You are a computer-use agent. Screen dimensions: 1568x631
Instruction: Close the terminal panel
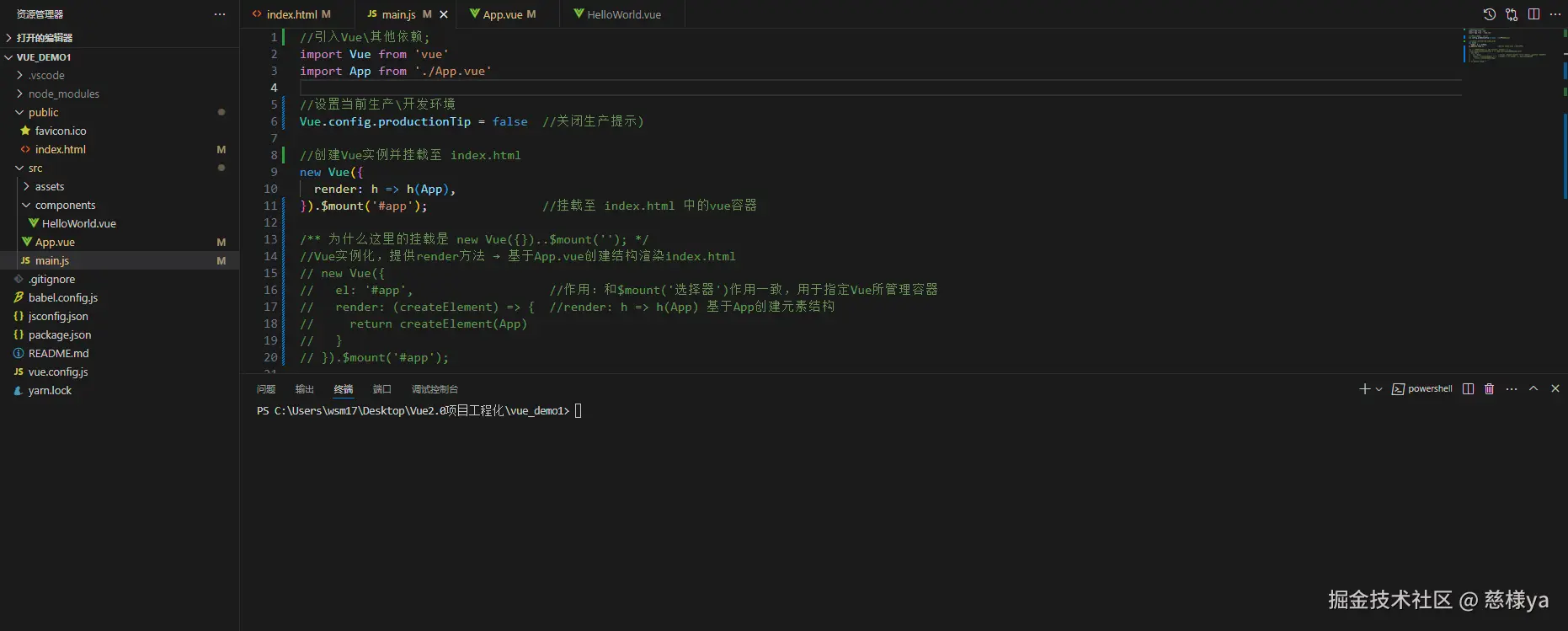(x=1555, y=388)
